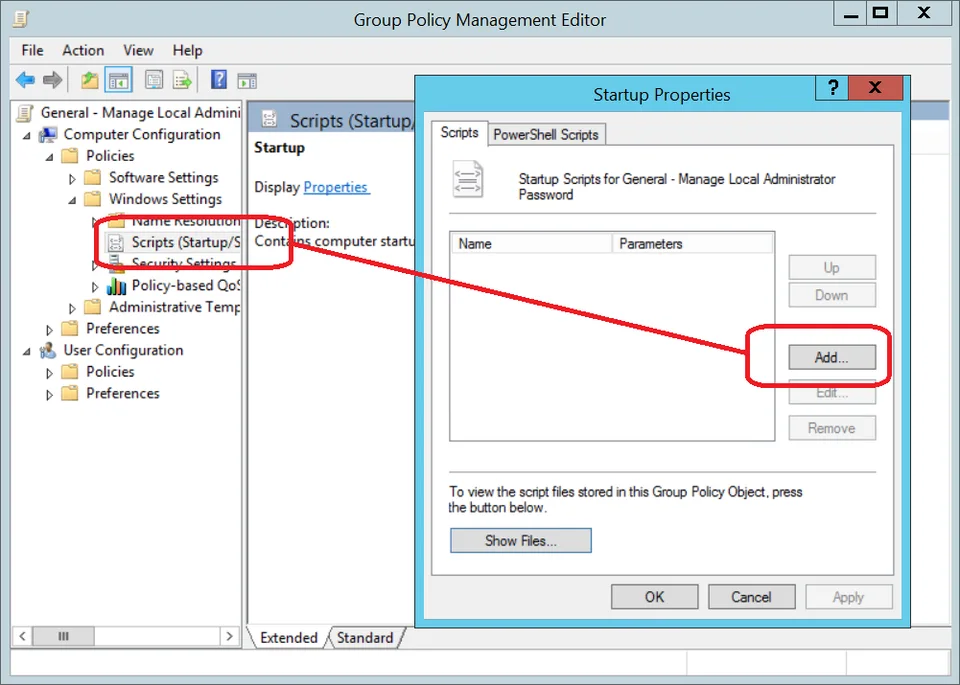Click the Apply button
The width and height of the screenshot is (960, 685).
click(x=848, y=597)
